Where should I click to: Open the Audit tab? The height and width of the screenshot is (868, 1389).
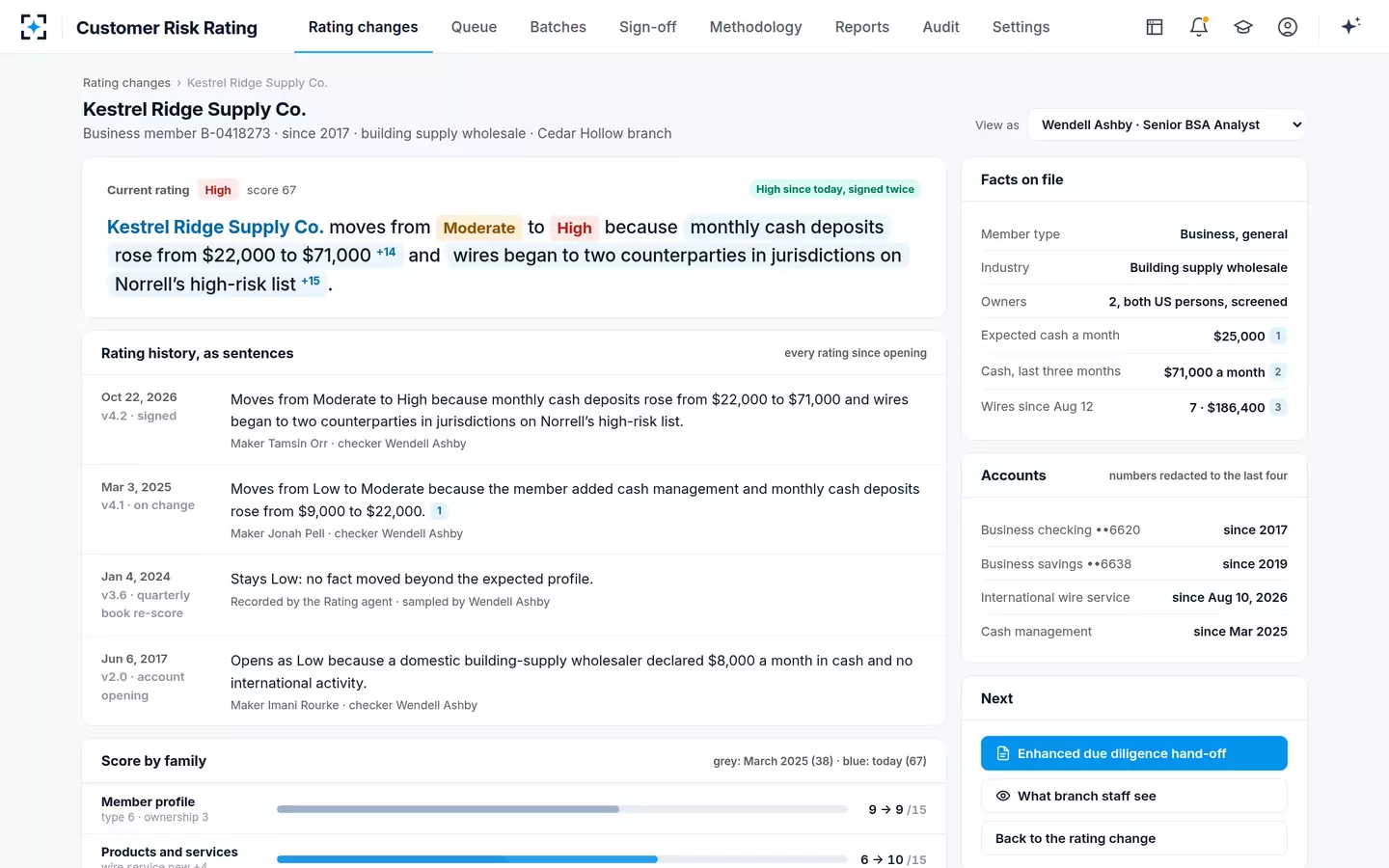[x=940, y=27]
